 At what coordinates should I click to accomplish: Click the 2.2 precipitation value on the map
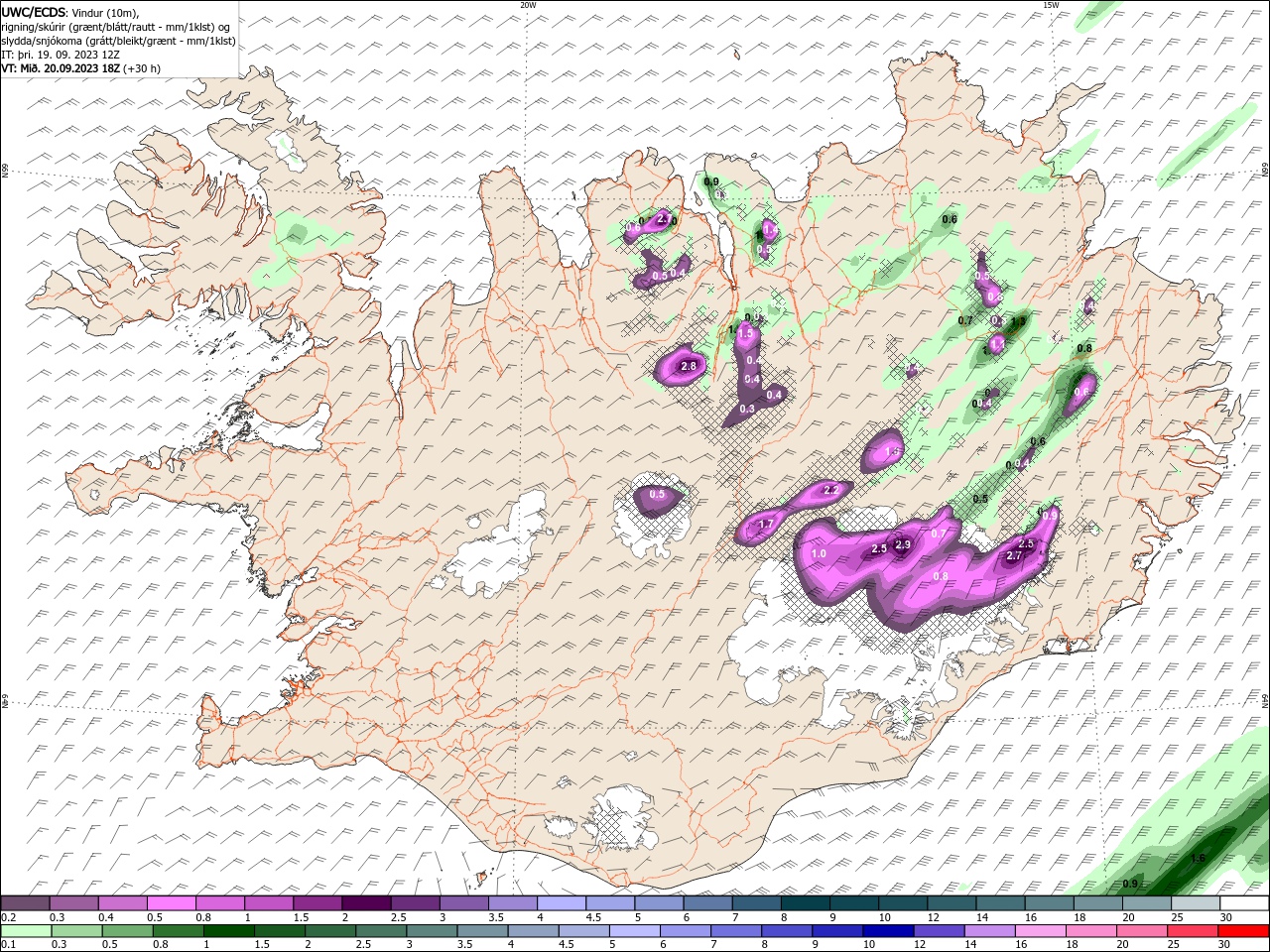pos(831,490)
